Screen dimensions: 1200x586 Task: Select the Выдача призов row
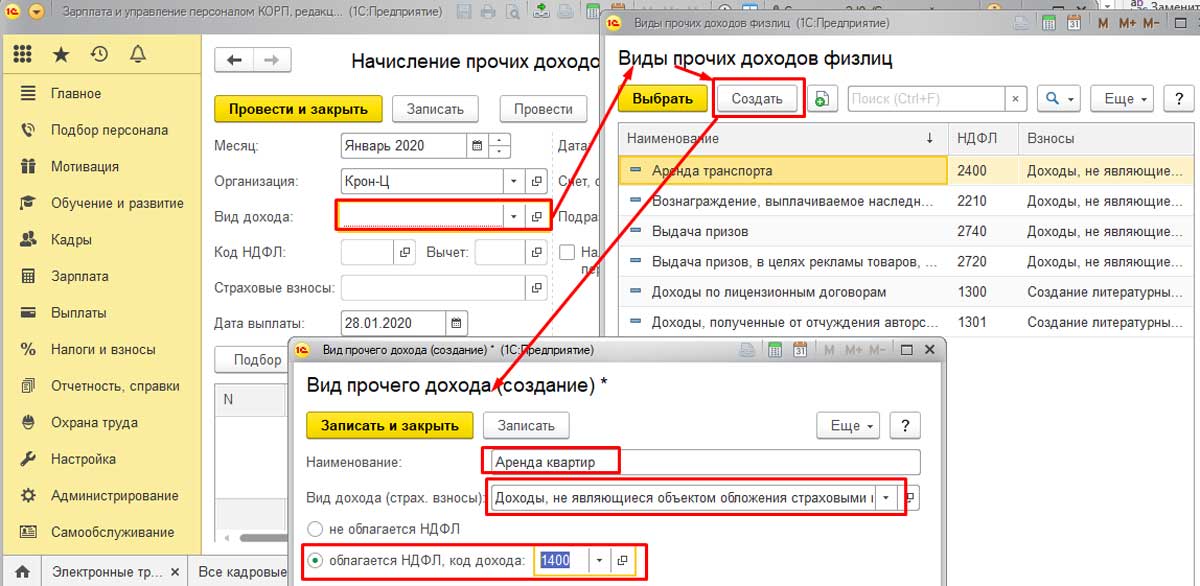pos(700,231)
